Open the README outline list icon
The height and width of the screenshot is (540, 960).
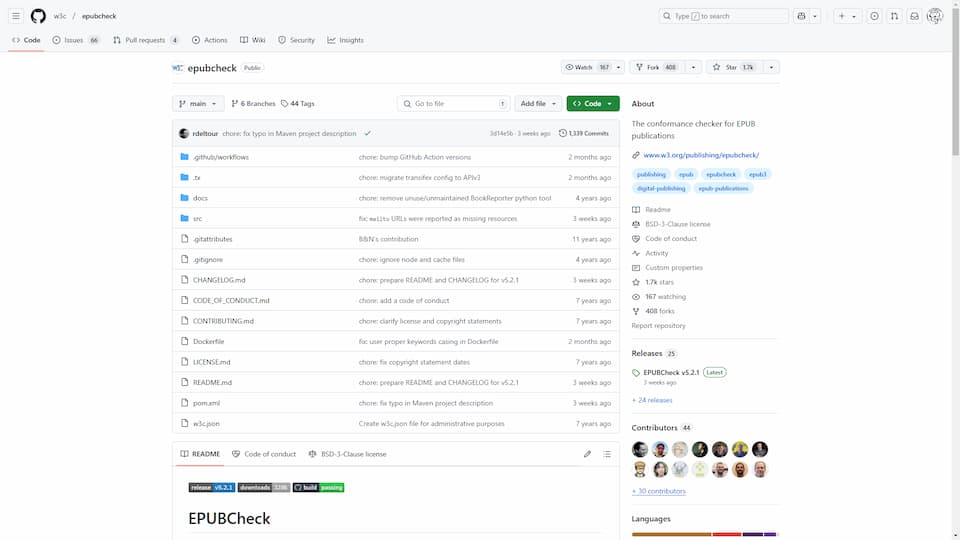[x=607, y=454]
